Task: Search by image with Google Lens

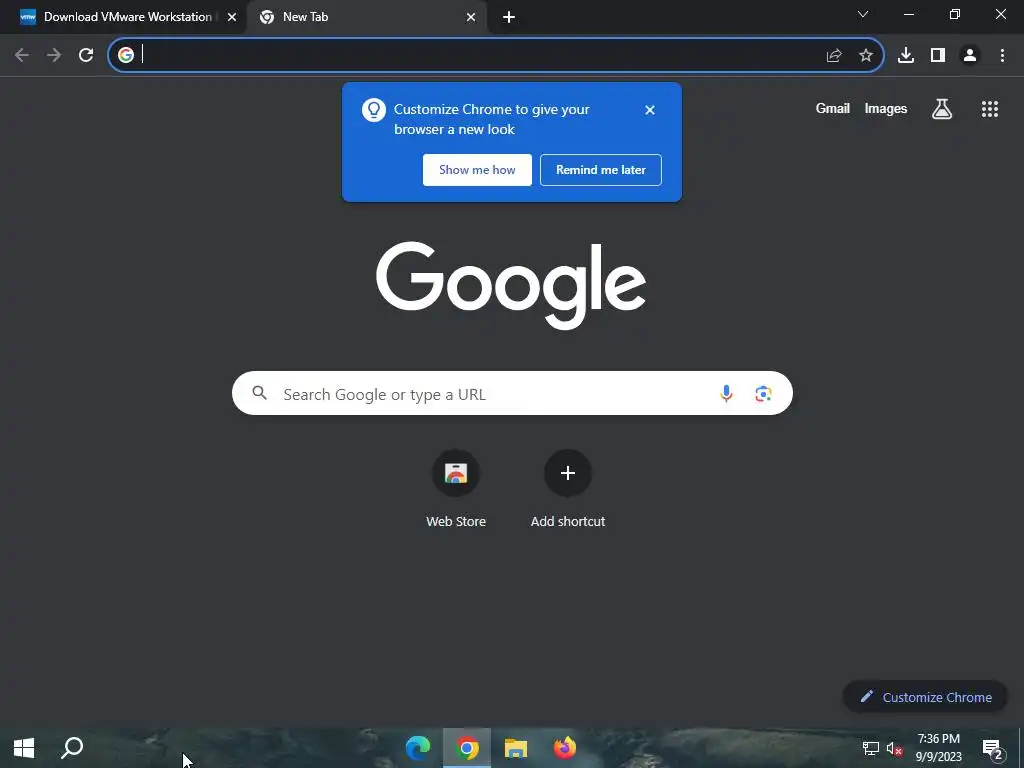Action: [763, 393]
